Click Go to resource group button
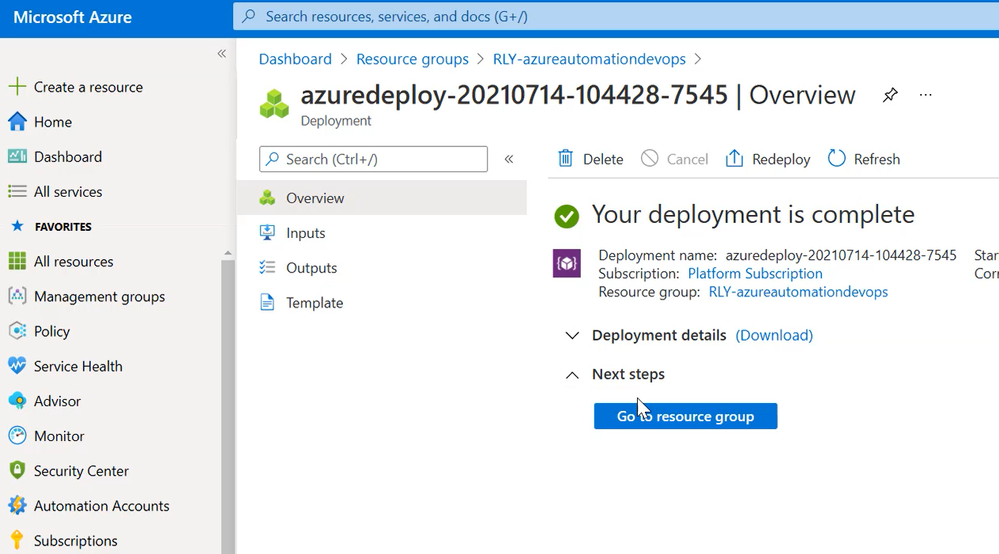This screenshot has height=554, width=999. tap(686, 416)
